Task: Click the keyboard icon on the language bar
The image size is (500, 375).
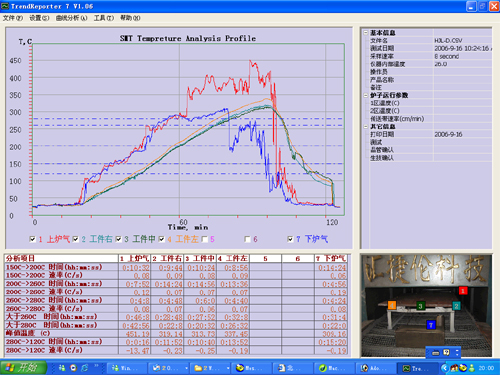Action: pos(436,353)
